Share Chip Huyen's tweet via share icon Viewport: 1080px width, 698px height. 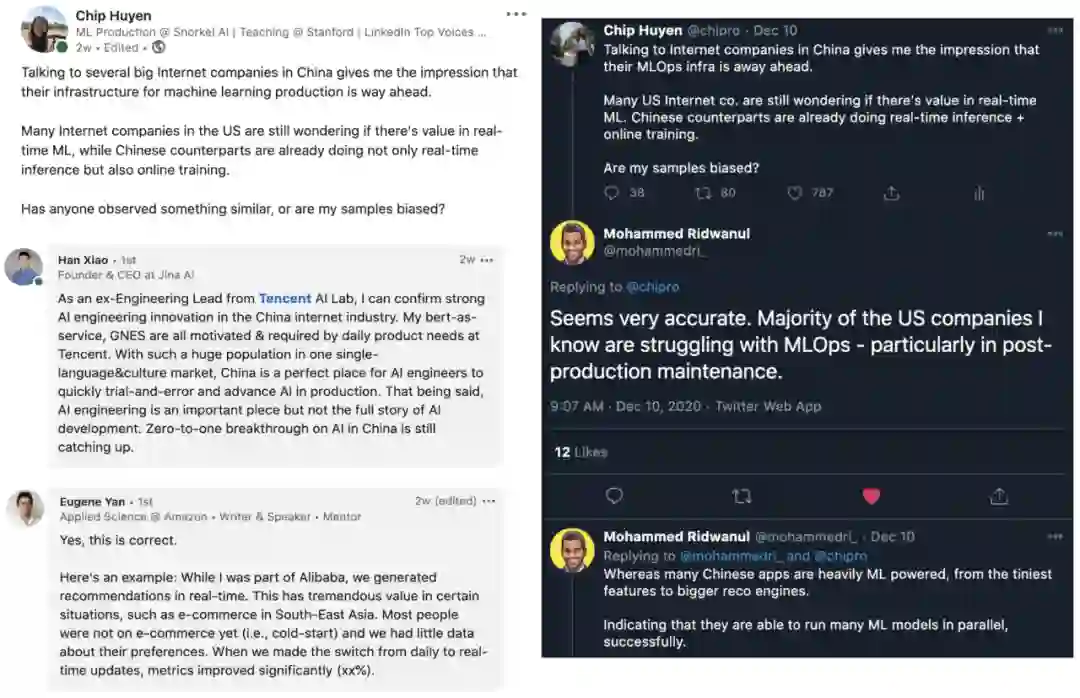891,193
